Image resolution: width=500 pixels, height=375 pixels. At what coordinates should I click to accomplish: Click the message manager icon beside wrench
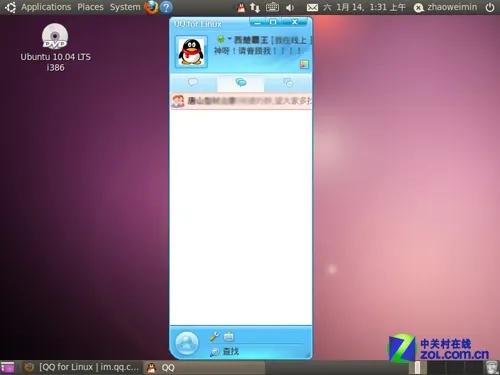(229, 336)
